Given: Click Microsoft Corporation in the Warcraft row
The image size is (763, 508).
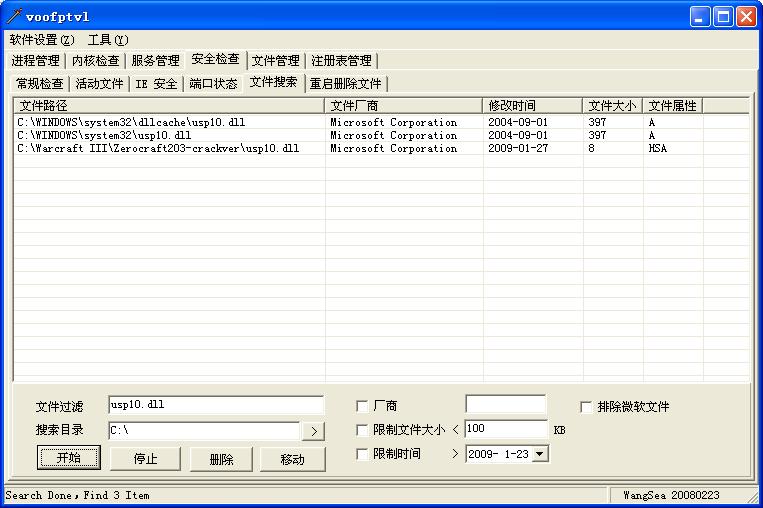Looking at the screenshot, I should 394,148.
